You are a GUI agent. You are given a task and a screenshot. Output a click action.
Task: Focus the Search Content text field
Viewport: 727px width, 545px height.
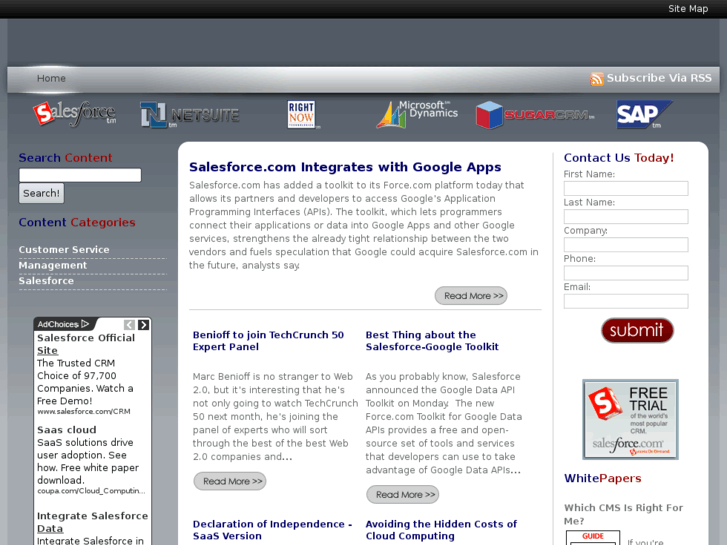tap(80, 175)
